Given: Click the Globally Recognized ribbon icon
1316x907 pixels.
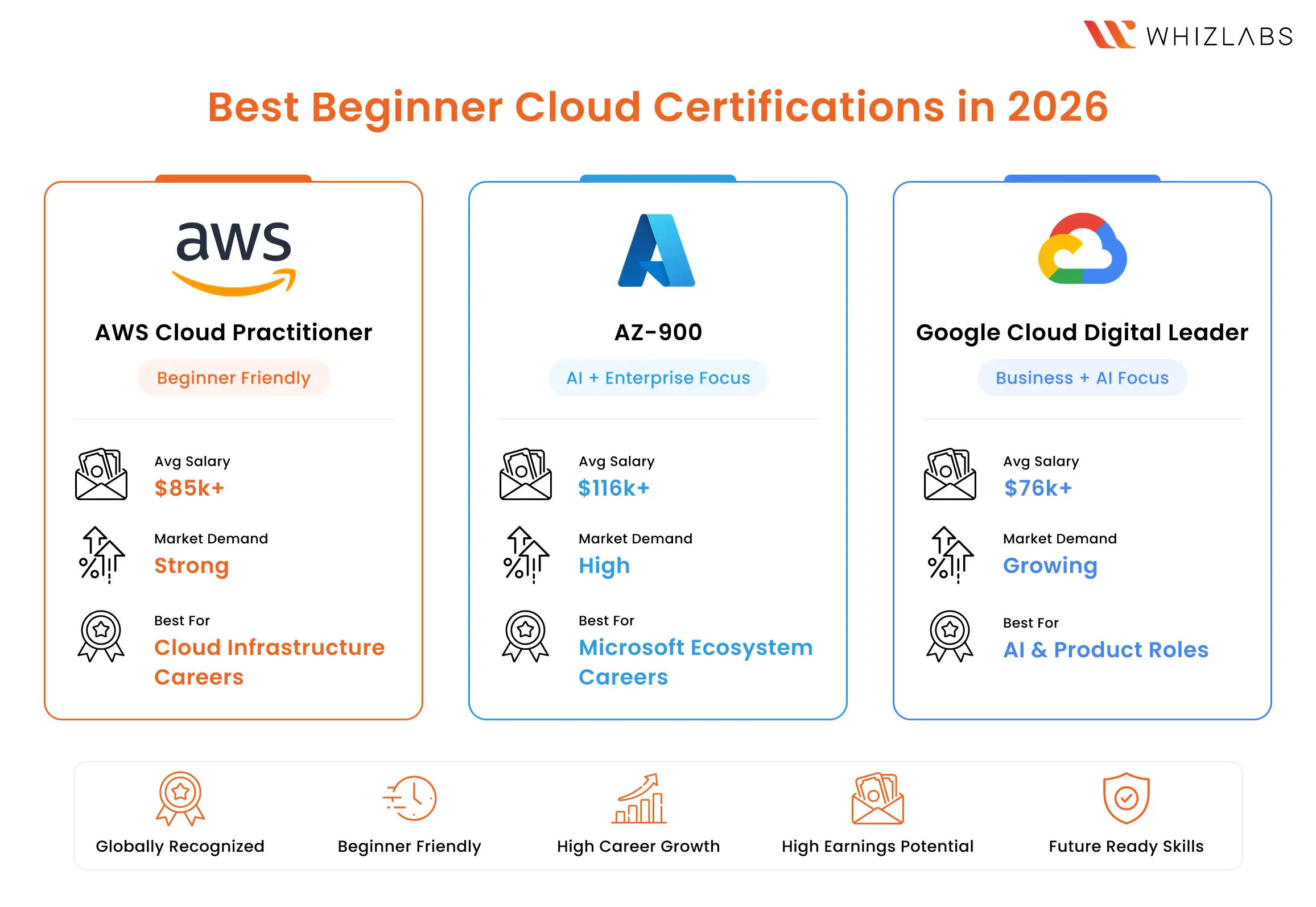Looking at the screenshot, I should (x=180, y=798).
